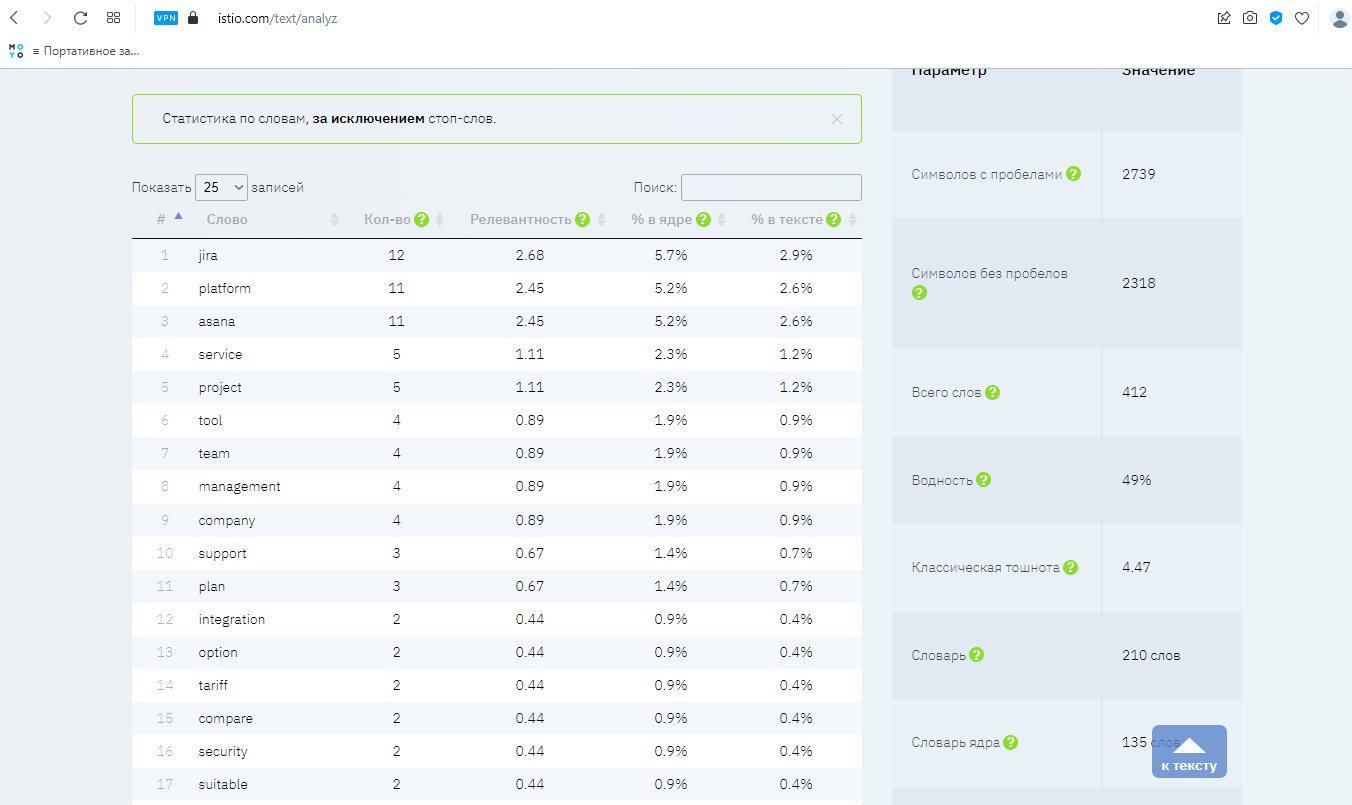
Task: Click the 49% Водность value
Action: pyautogui.click(x=1137, y=480)
